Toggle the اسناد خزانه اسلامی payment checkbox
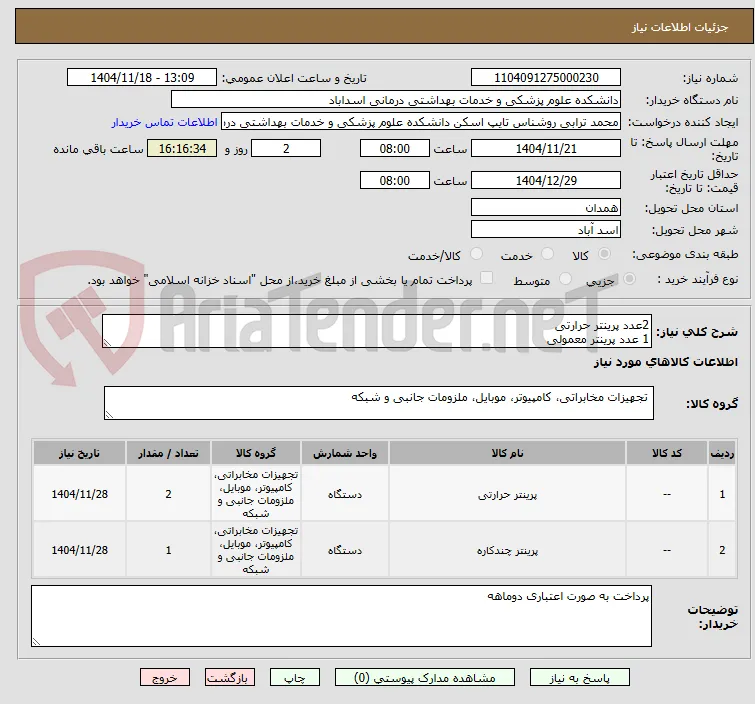Screen dimensions: 755x704 [487, 278]
